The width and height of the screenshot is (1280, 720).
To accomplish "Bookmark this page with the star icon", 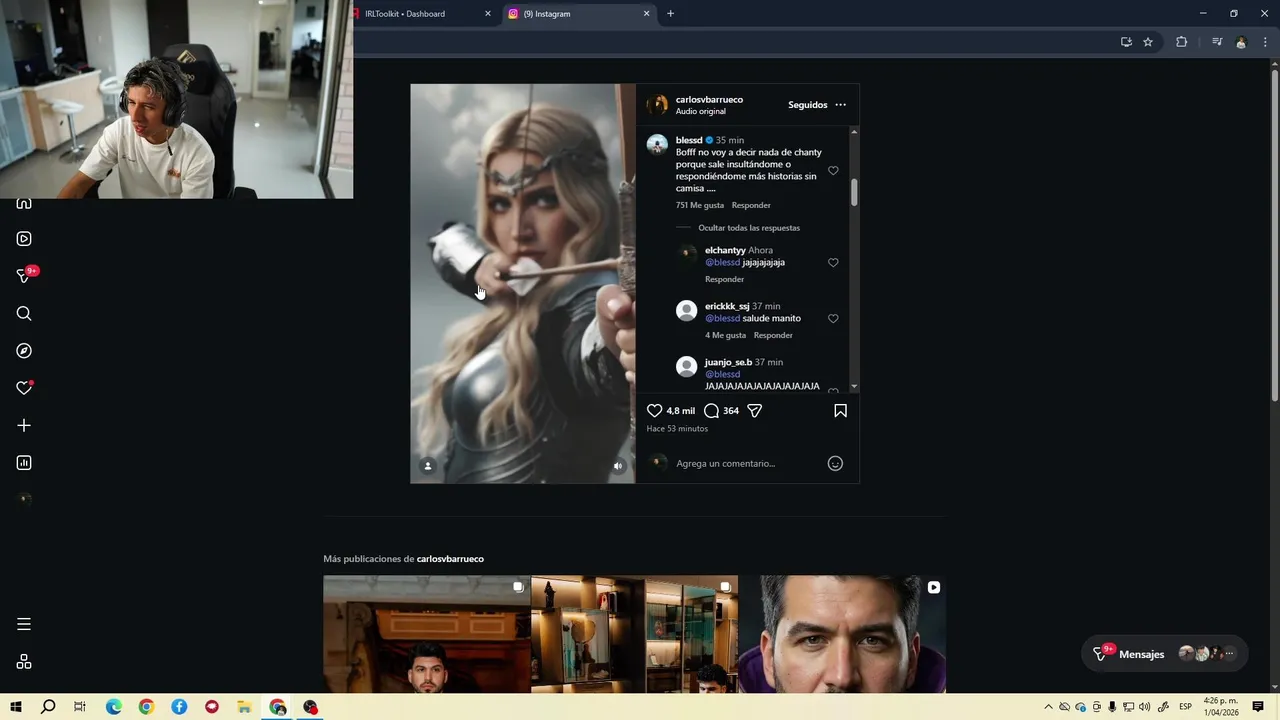I will tap(1148, 42).
